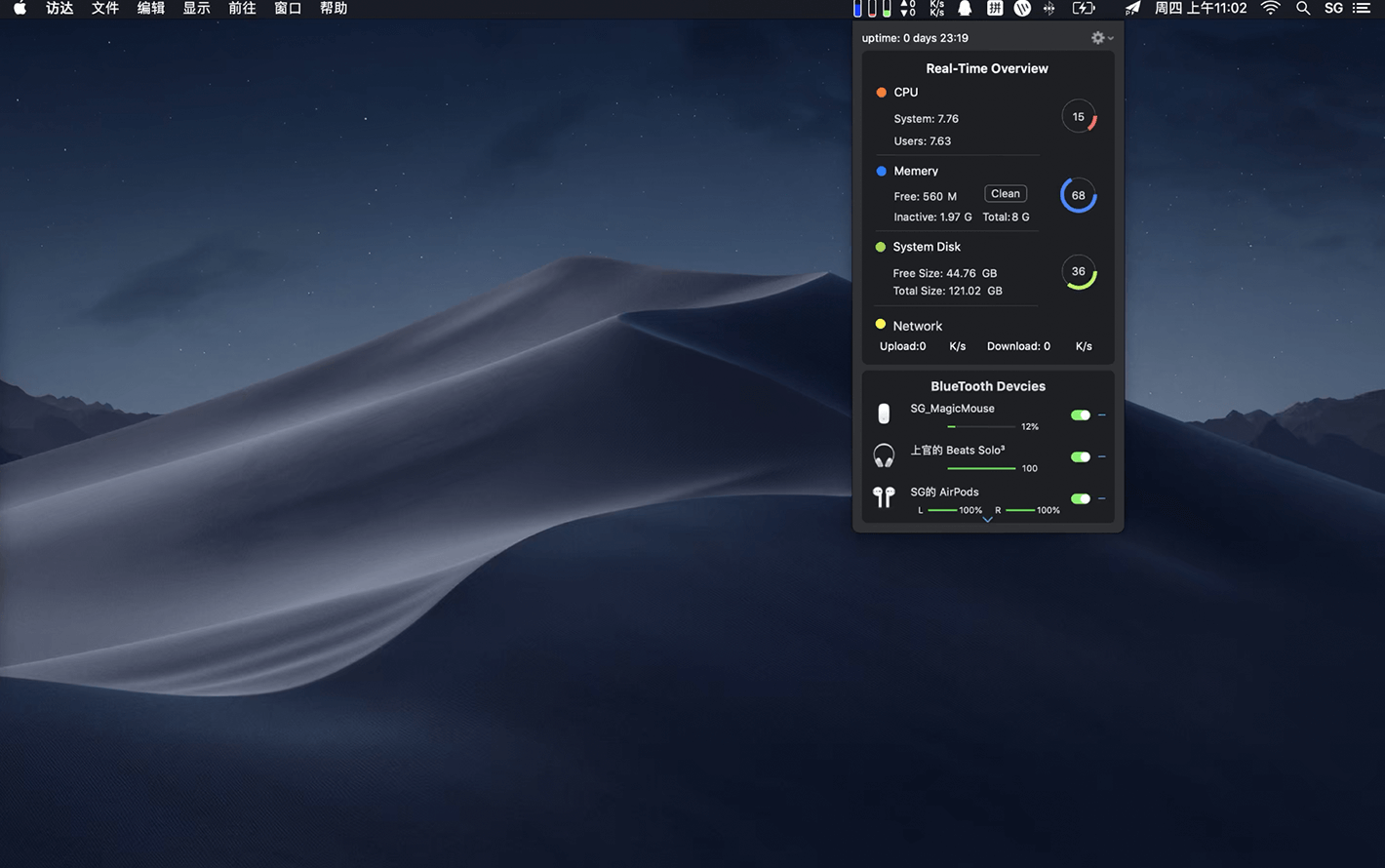Viewport: 1385px width, 868px height.
Task: Click the Beats Solo³ headphones icon
Action: (x=884, y=456)
